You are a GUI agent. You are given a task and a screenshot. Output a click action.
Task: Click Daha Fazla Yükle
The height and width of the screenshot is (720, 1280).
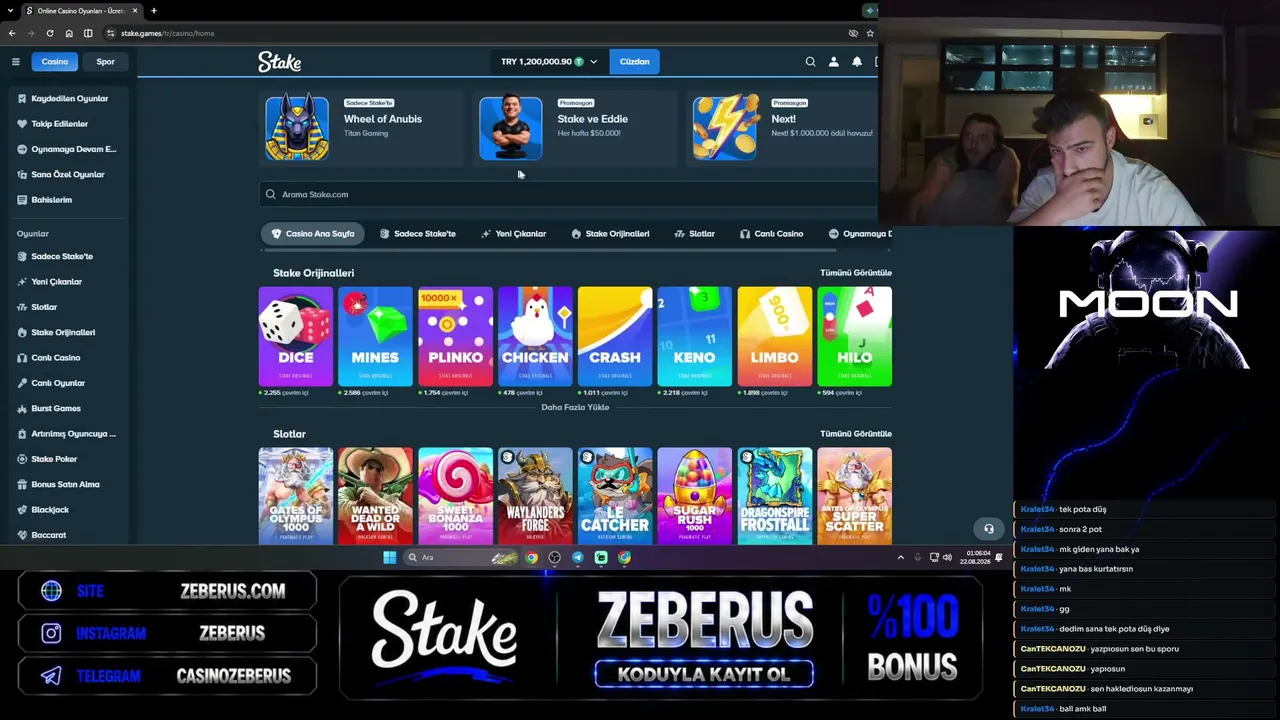tap(575, 408)
